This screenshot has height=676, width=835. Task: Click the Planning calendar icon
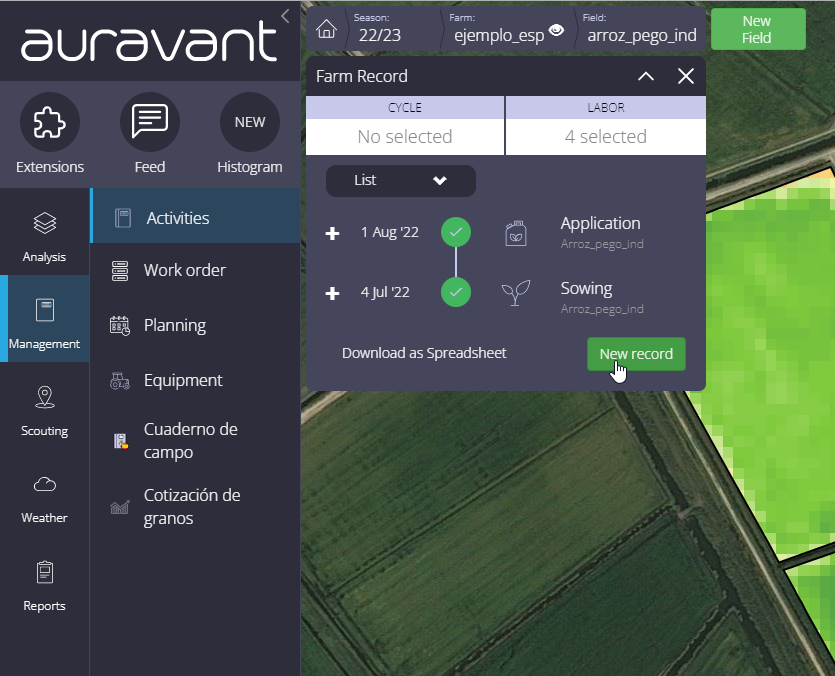(120, 325)
